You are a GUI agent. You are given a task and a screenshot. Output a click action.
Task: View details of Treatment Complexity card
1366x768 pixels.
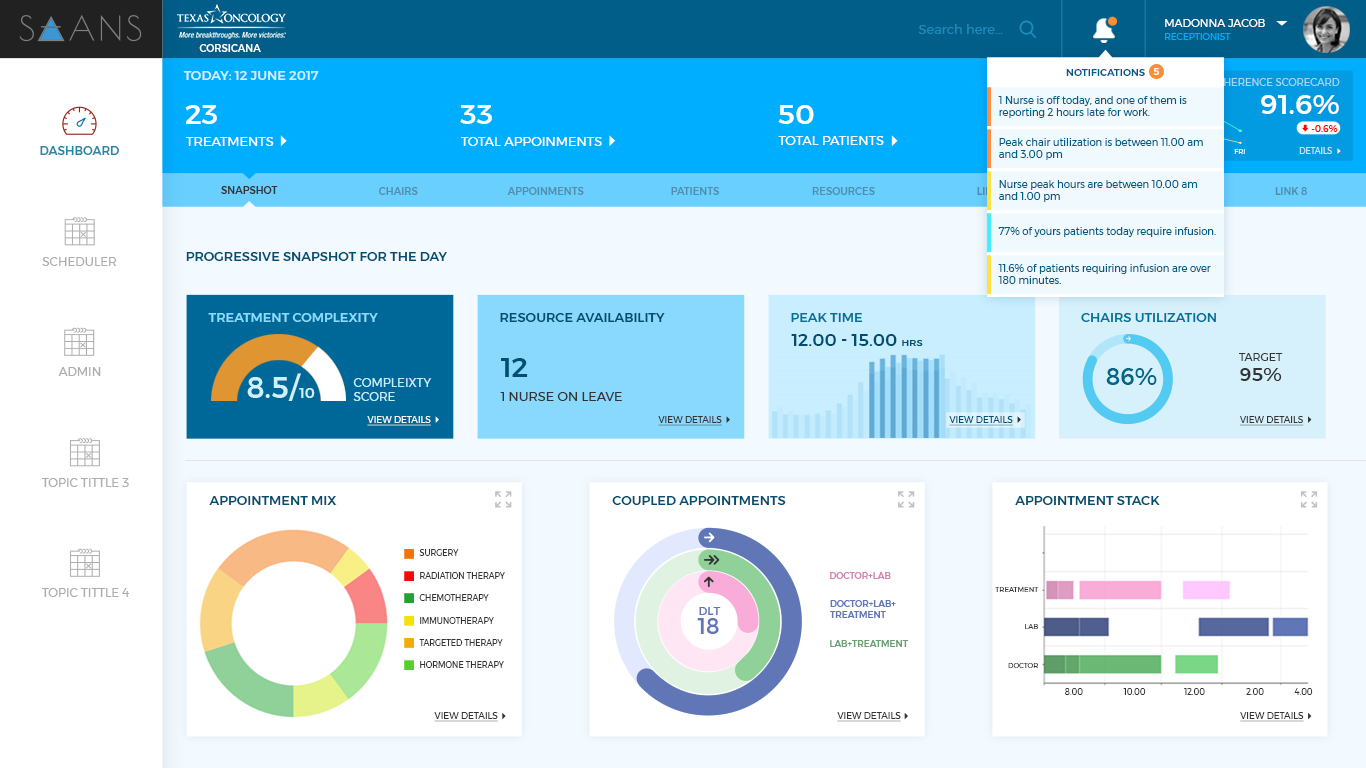point(402,420)
